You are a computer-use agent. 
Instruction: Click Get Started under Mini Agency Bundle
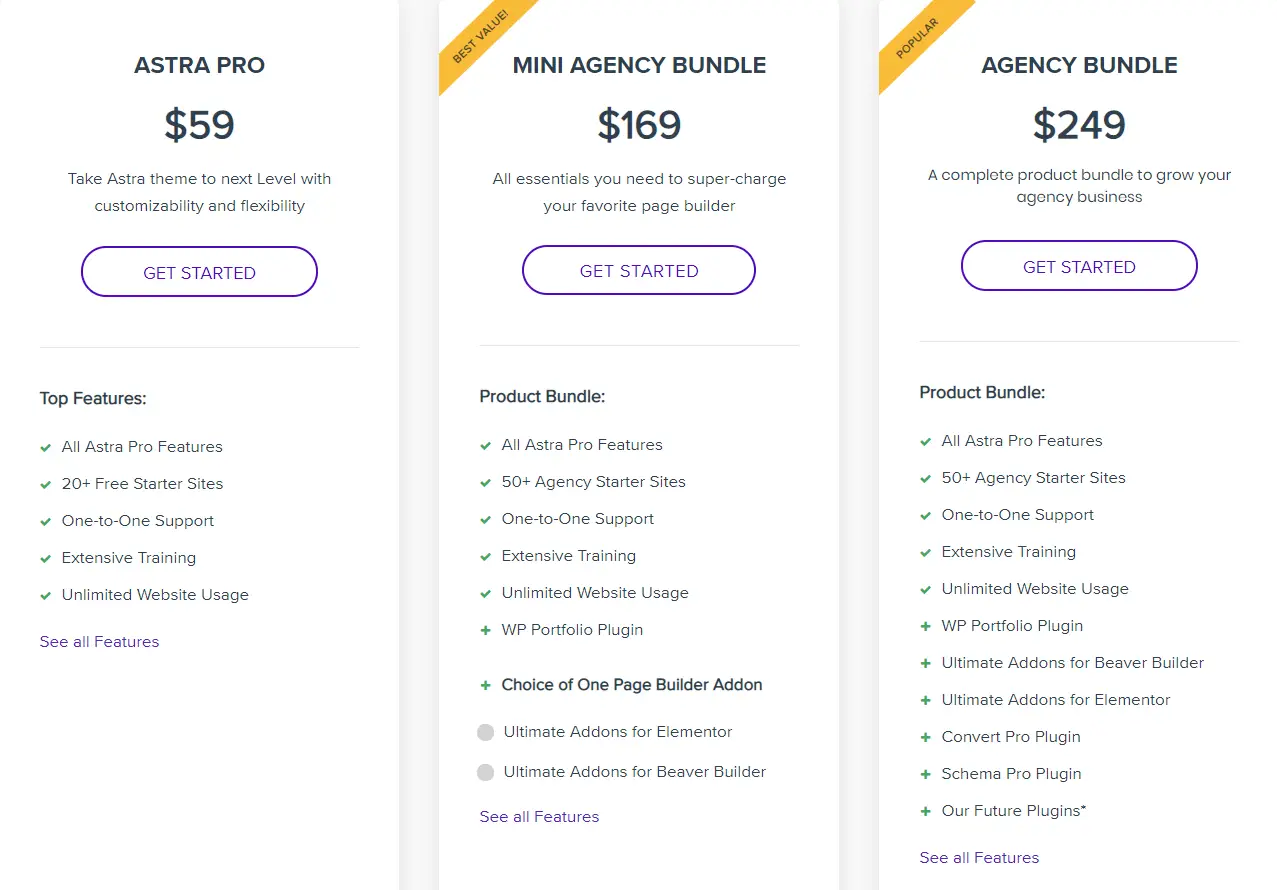639,270
